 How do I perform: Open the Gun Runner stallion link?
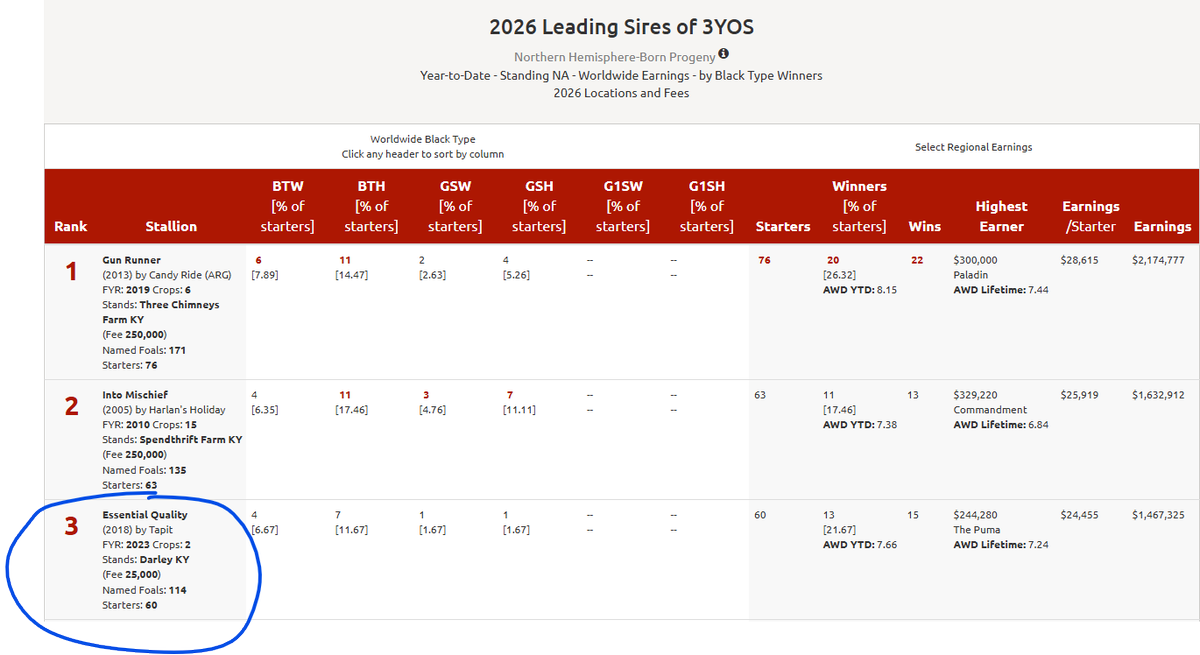[x=131, y=260]
